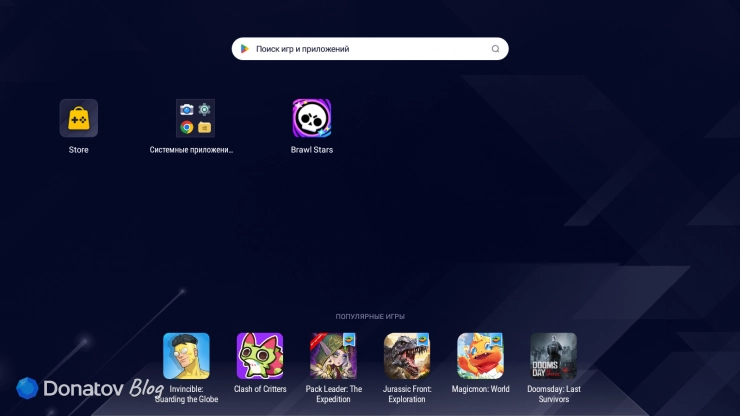Click the Magicmon: World label

click(x=480, y=389)
